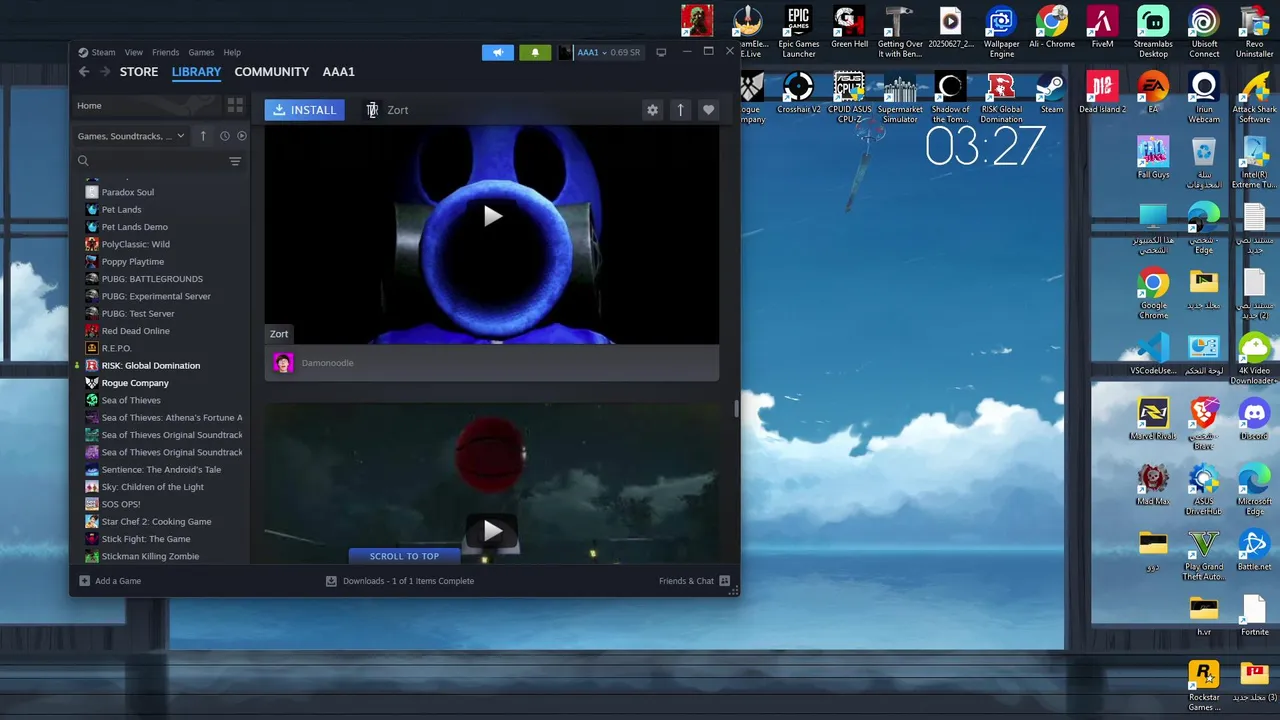Click the activity feed vertical scrollbar
This screenshot has height=720, width=1280.
click(736, 409)
